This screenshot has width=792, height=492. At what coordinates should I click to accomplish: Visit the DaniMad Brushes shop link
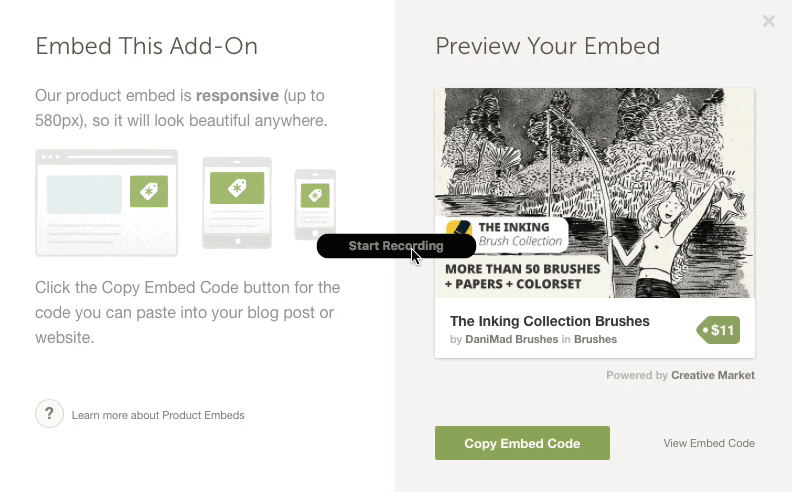(512, 339)
